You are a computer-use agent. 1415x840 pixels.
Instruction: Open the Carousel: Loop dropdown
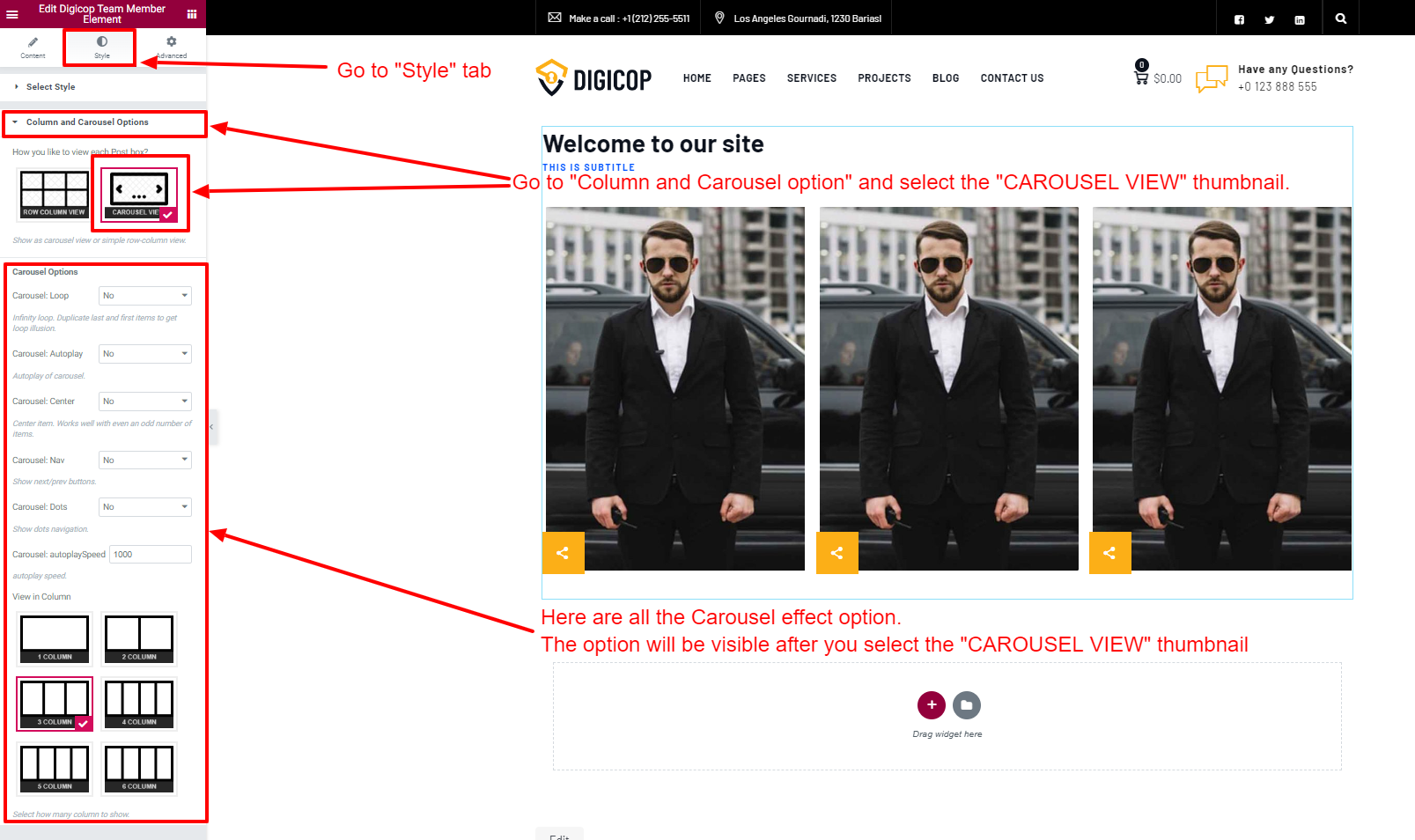(145, 296)
